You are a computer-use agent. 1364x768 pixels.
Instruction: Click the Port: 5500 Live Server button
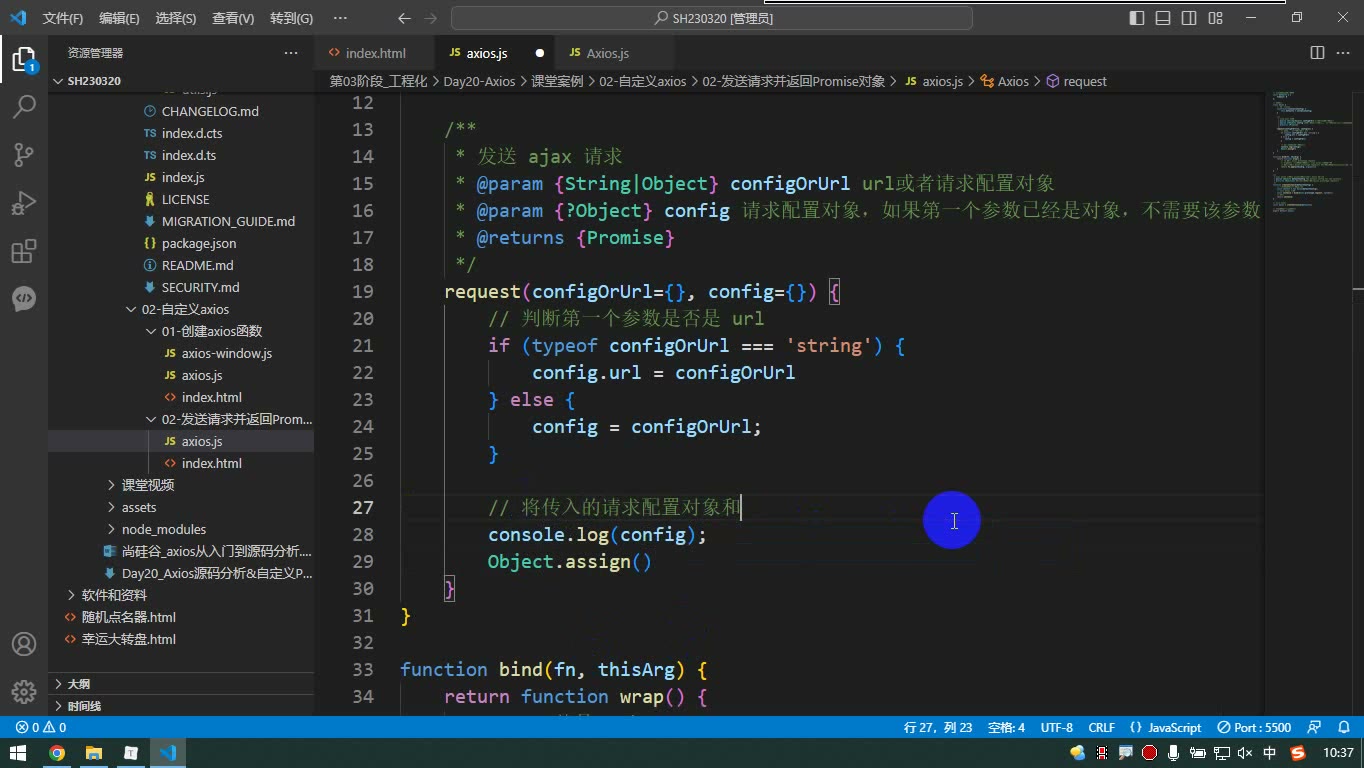[x=1255, y=728]
